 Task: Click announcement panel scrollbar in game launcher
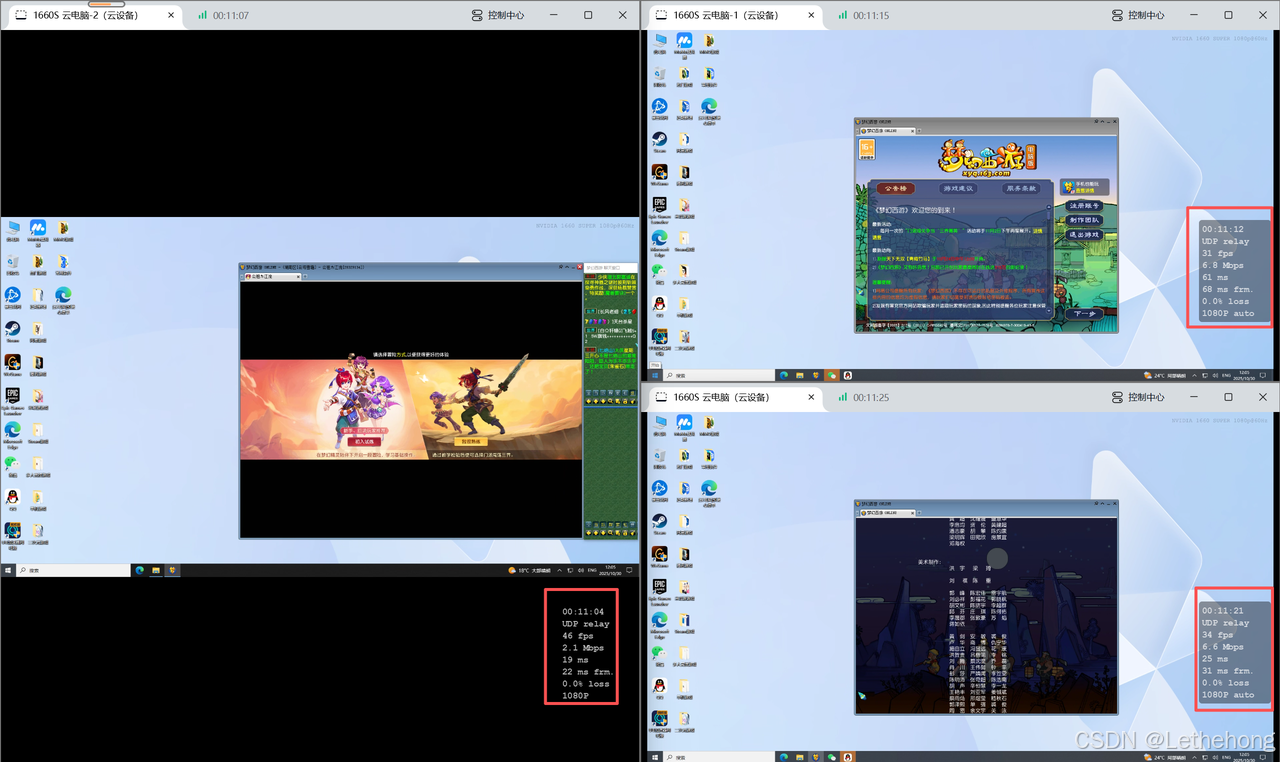(x=1049, y=260)
